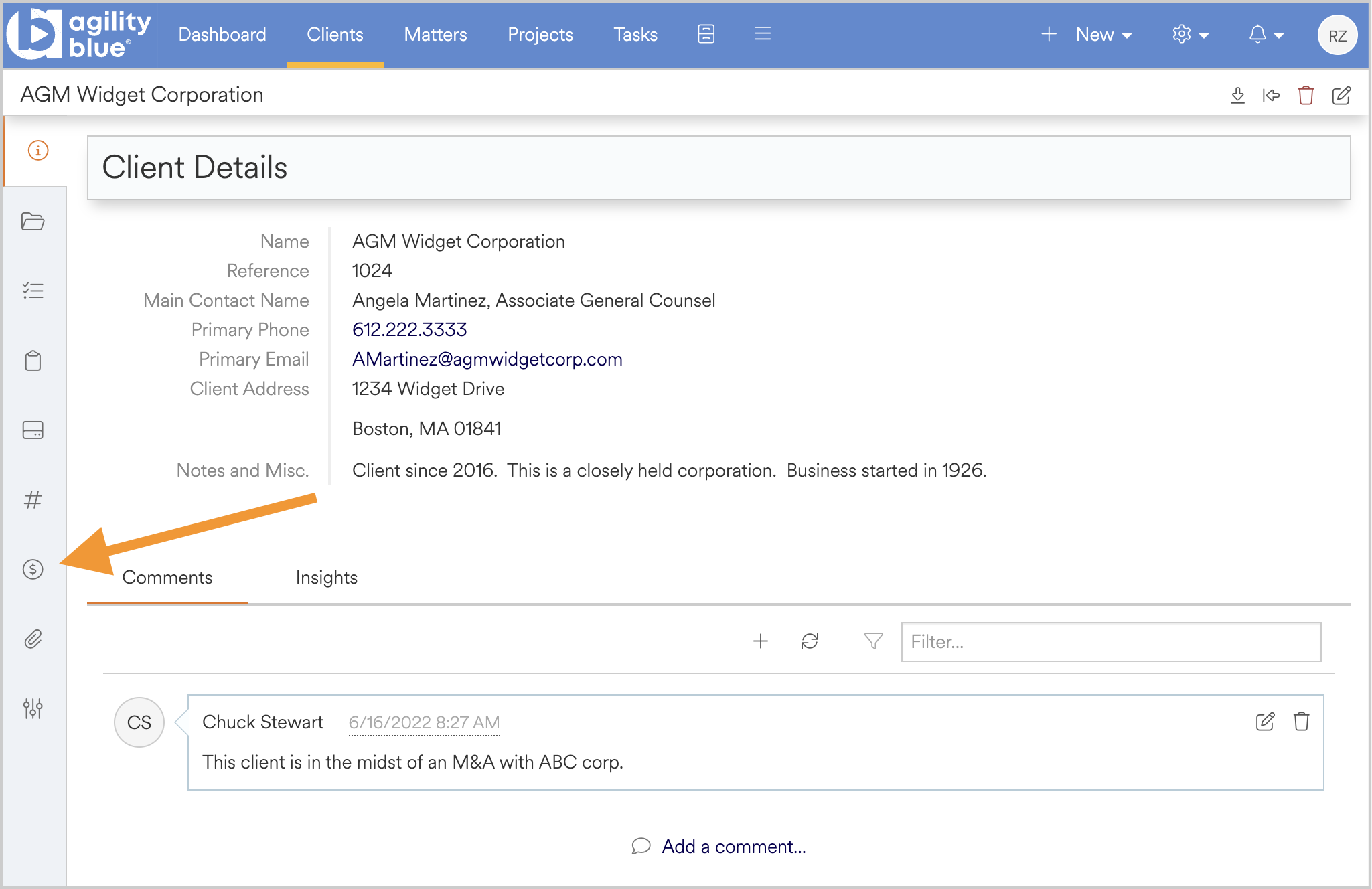
Task: Click the 6/16/2022 8:27 AM timestamp
Action: point(425,722)
